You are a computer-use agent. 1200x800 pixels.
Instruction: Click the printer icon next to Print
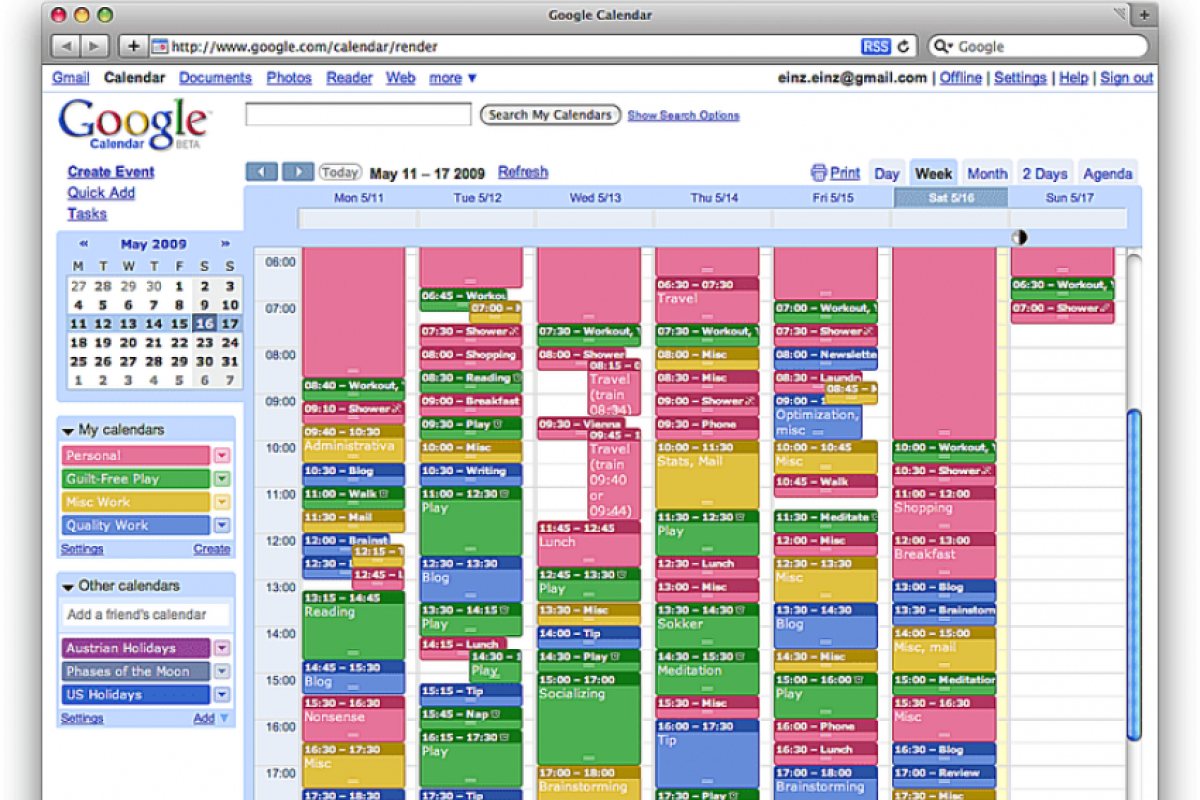(819, 173)
